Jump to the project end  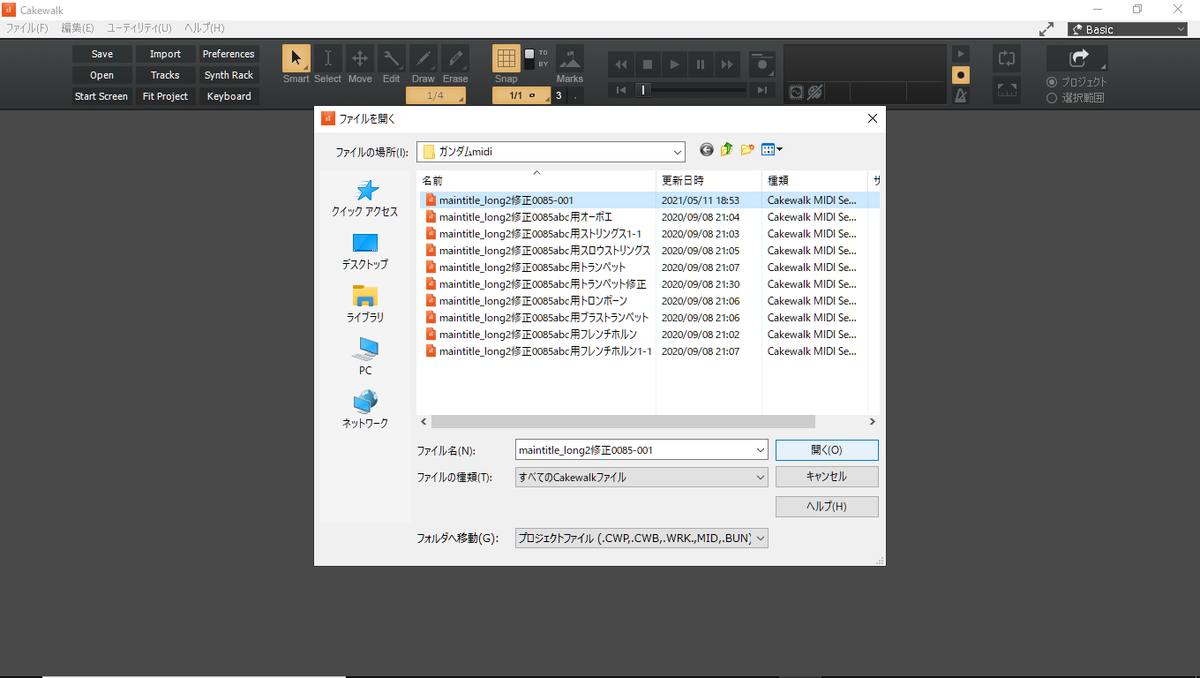point(763,90)
